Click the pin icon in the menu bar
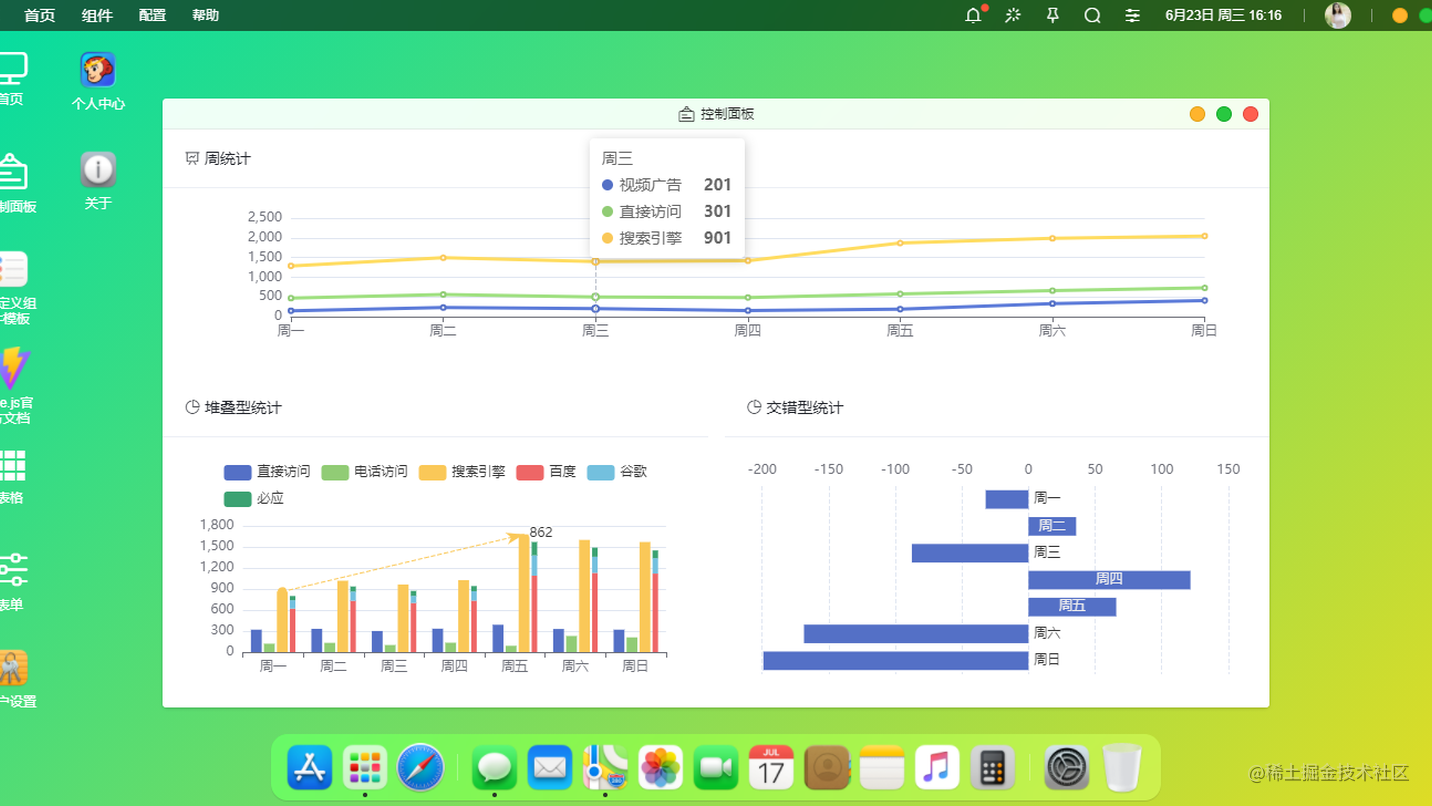The height and width of the screenshot is (806, 1432). point(1052,15)
